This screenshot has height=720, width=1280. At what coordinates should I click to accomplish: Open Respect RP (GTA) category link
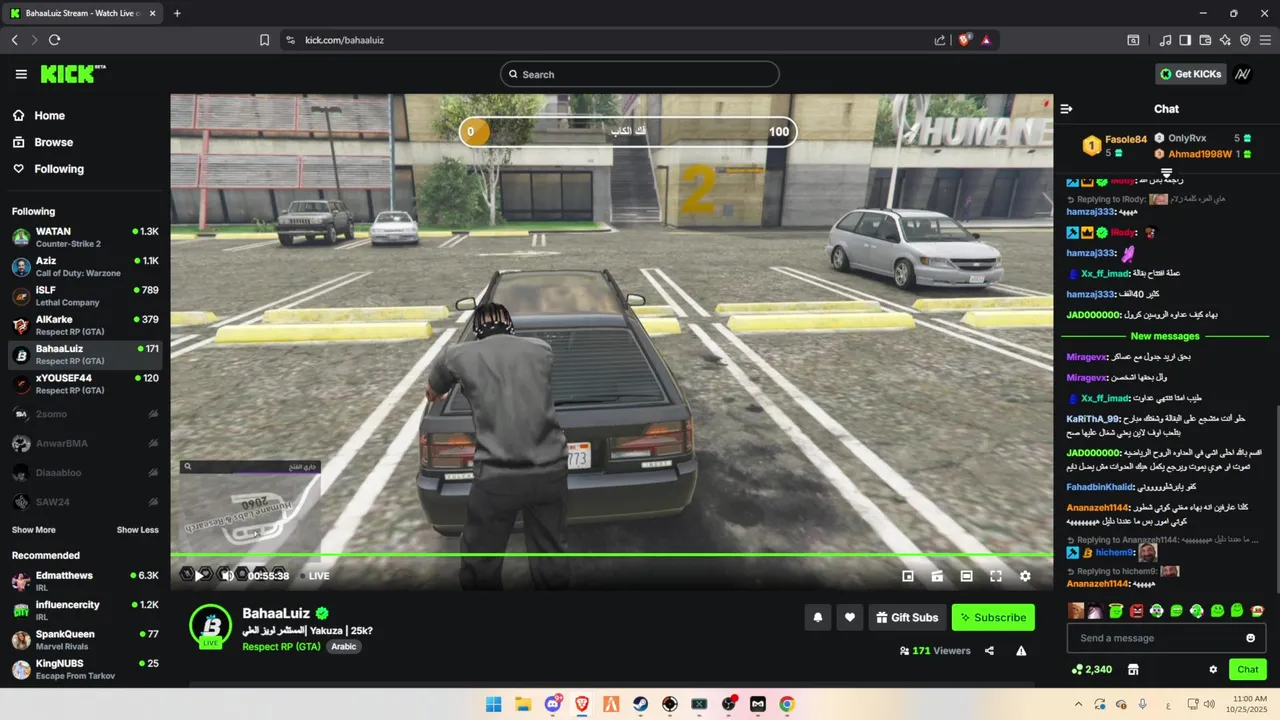click(281, 647)
